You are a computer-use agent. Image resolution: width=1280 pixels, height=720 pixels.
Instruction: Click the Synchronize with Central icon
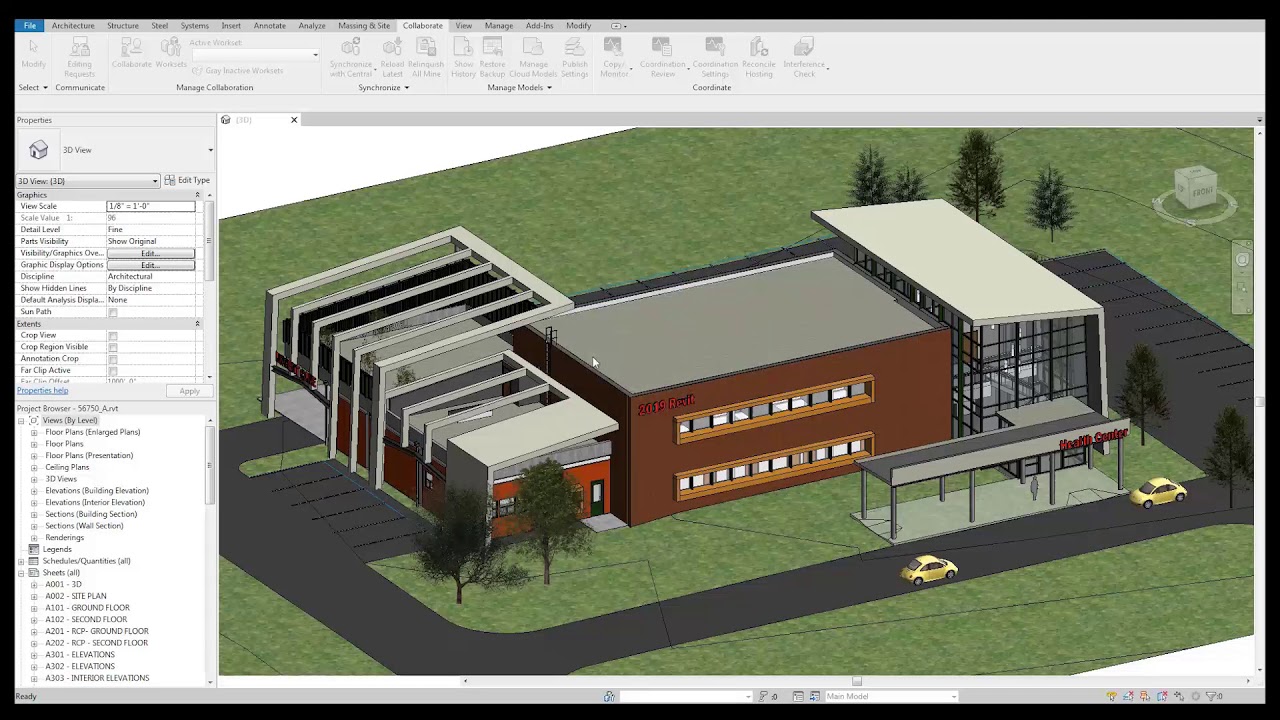(x=351, y=48)
